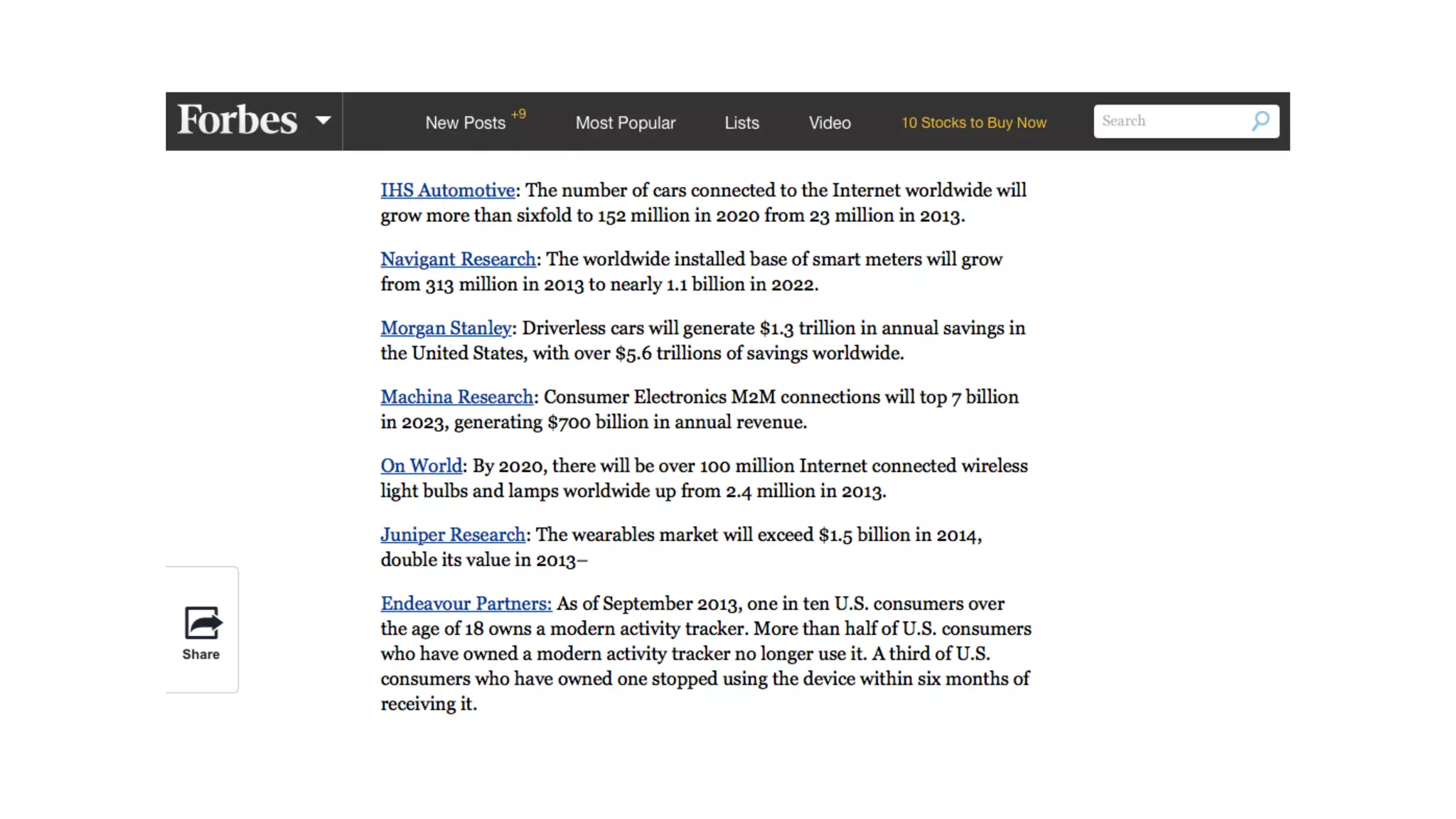Click the Share label under the arrow
Screen dimensions: 1456x819
200,654
